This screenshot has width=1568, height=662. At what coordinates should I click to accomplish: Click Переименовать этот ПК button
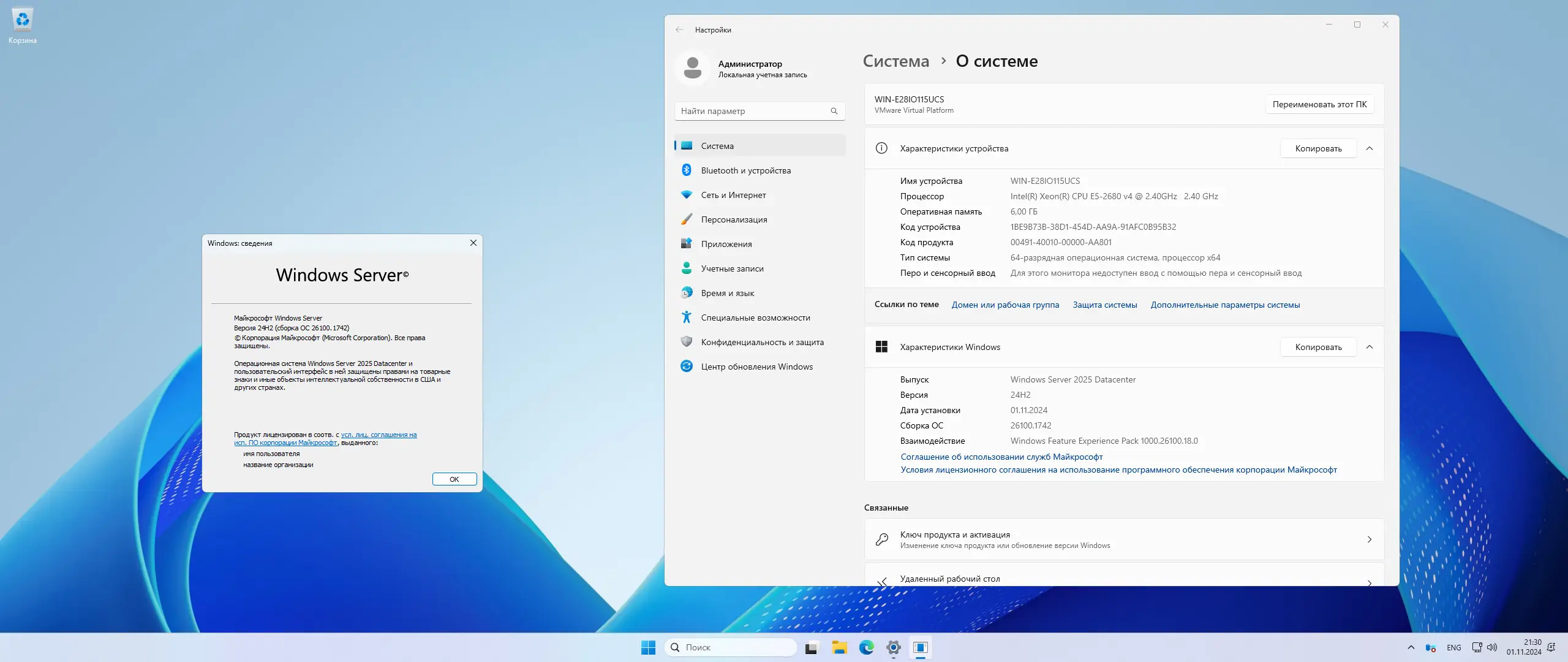1319,104
